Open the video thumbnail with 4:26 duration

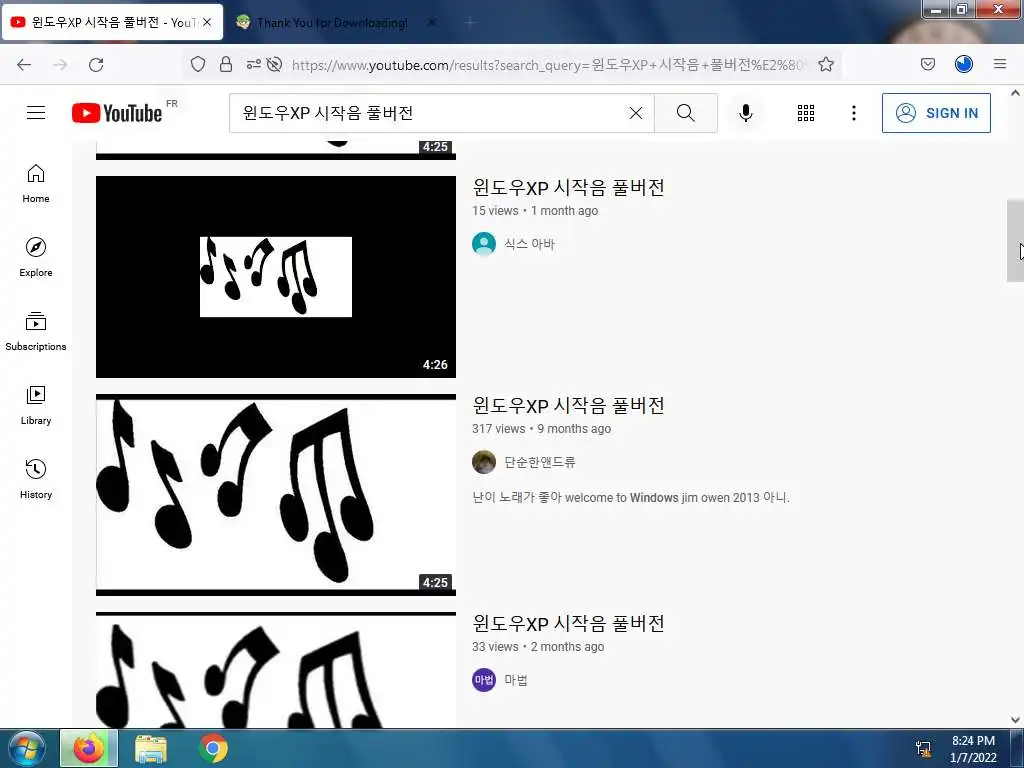point(276,277)
